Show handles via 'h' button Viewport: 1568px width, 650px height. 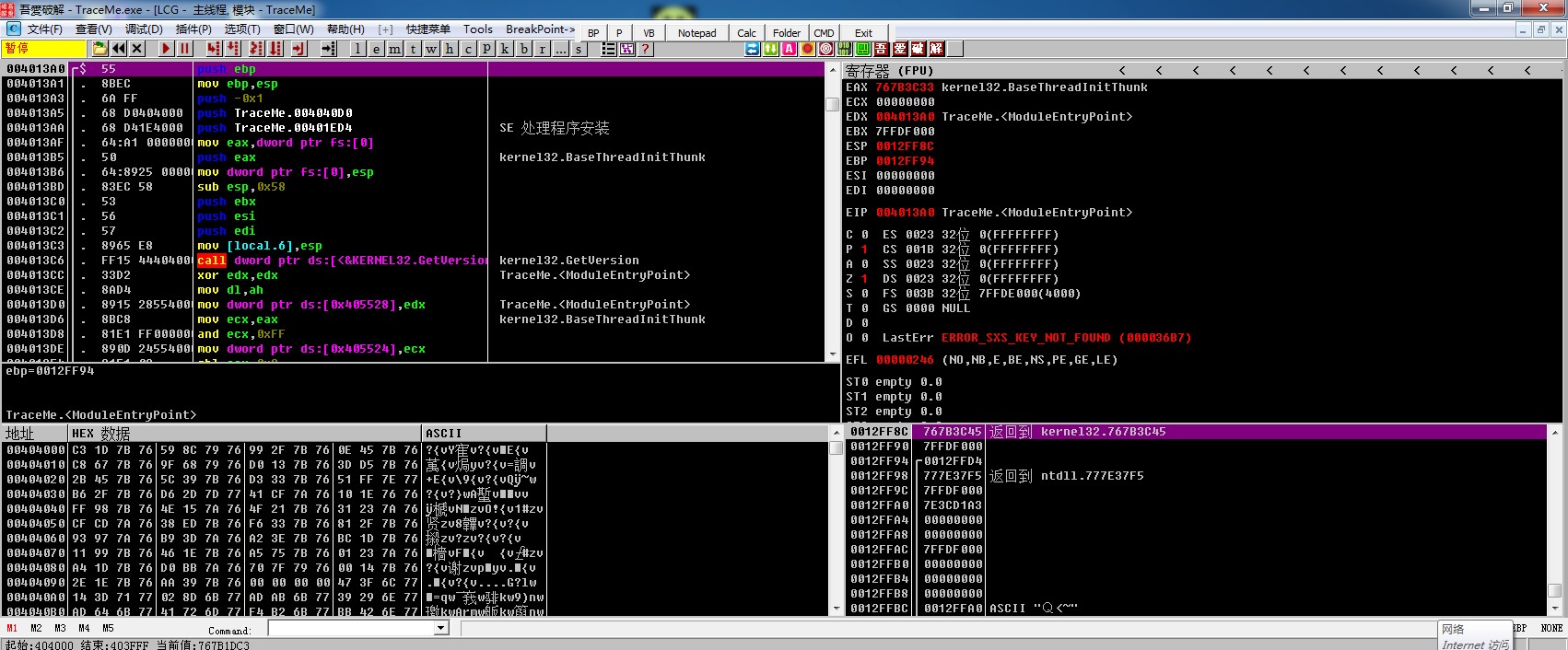[x=451, y=49]
